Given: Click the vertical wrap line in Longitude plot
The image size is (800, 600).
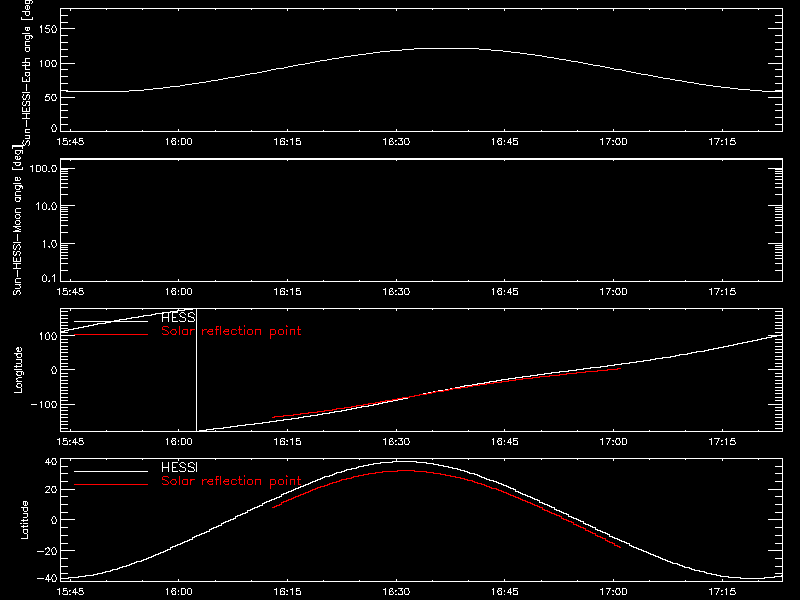Looking at the screenshot, I should click(x=196, y=370).
